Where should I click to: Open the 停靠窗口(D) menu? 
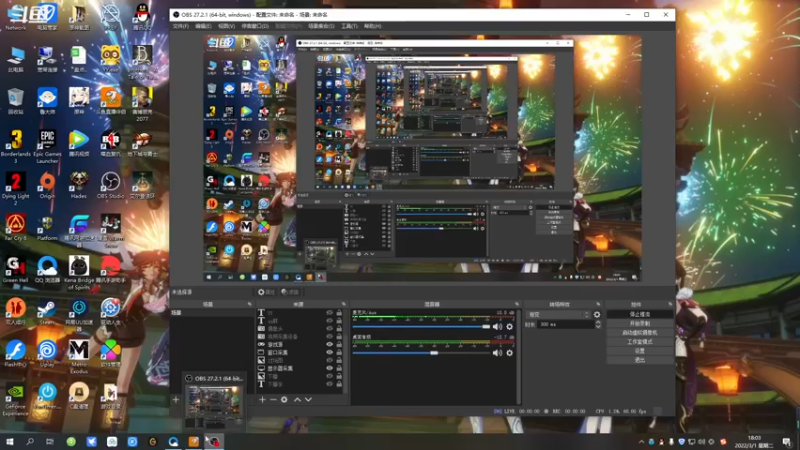point(255,26)
